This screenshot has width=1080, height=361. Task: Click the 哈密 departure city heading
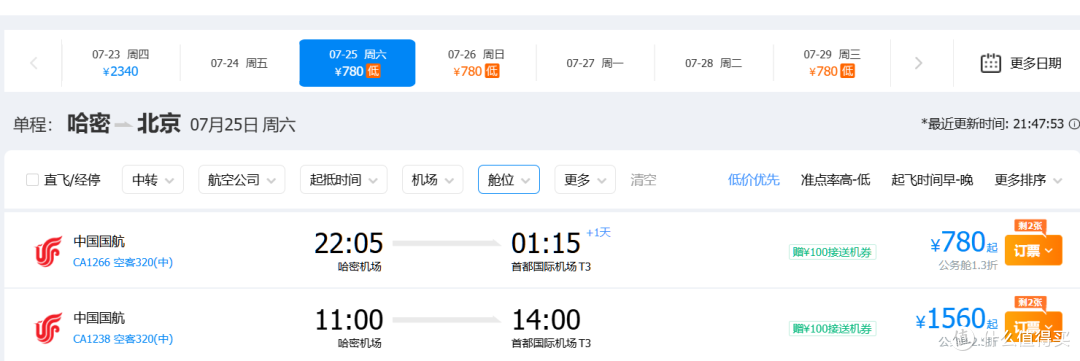(x=89, y=124)
